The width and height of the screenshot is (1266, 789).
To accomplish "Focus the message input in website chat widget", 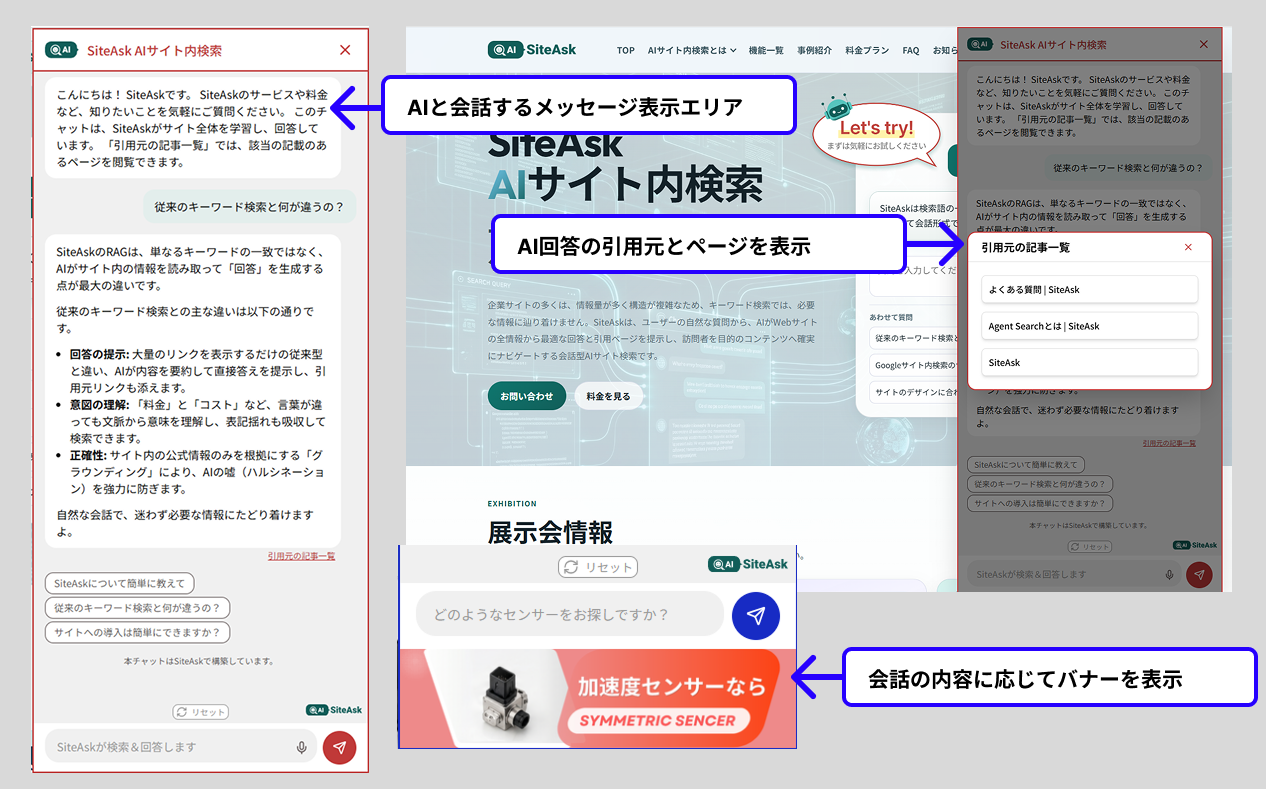I will (x=1073, y=575).
